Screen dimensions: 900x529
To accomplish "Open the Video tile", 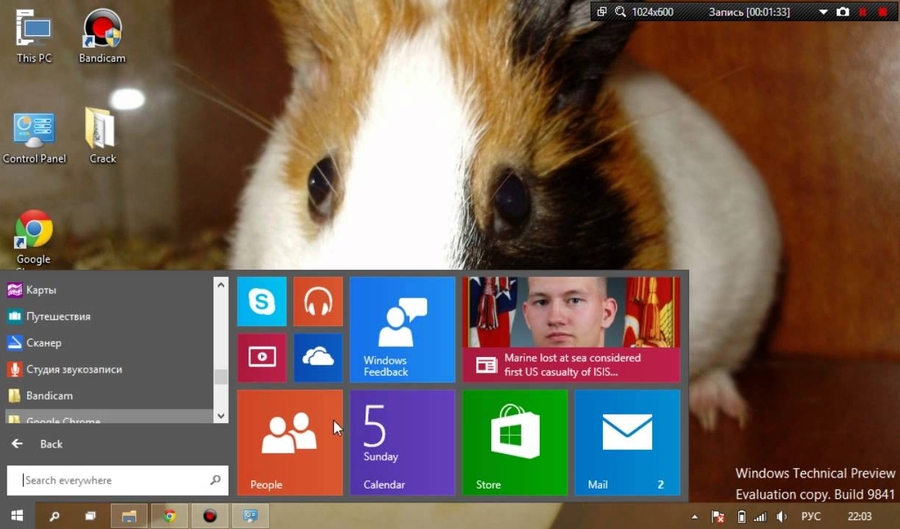I will 261,357.
